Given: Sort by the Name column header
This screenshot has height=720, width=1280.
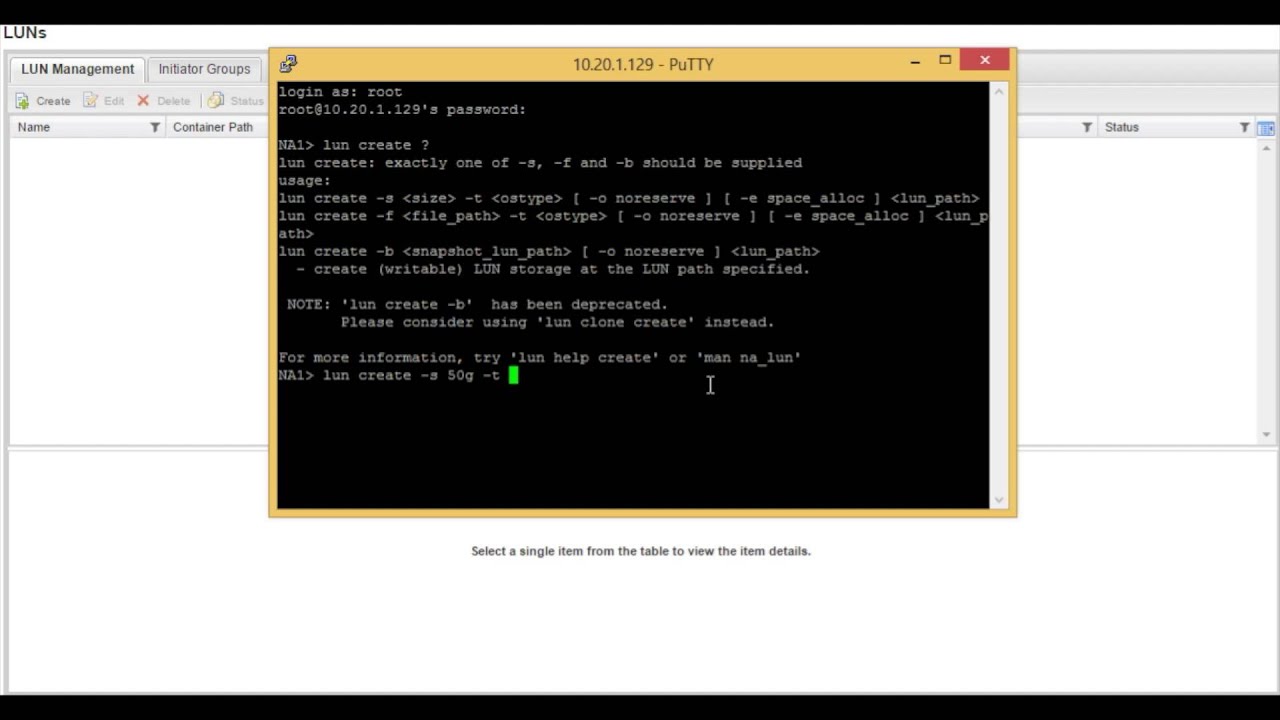Looking at the screenshot, I should coord(33,127).
